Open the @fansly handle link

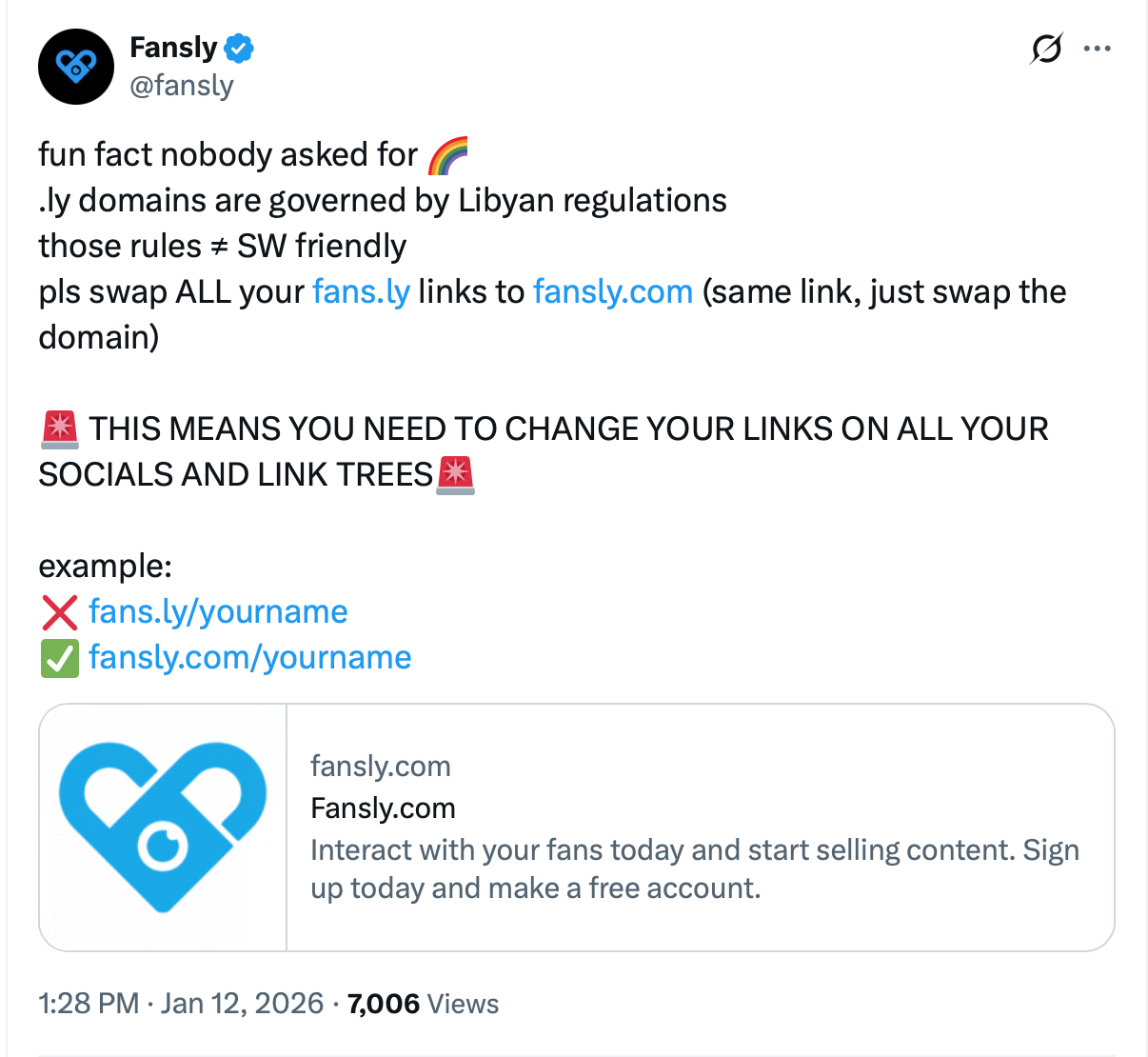click(x=182, y=86)
